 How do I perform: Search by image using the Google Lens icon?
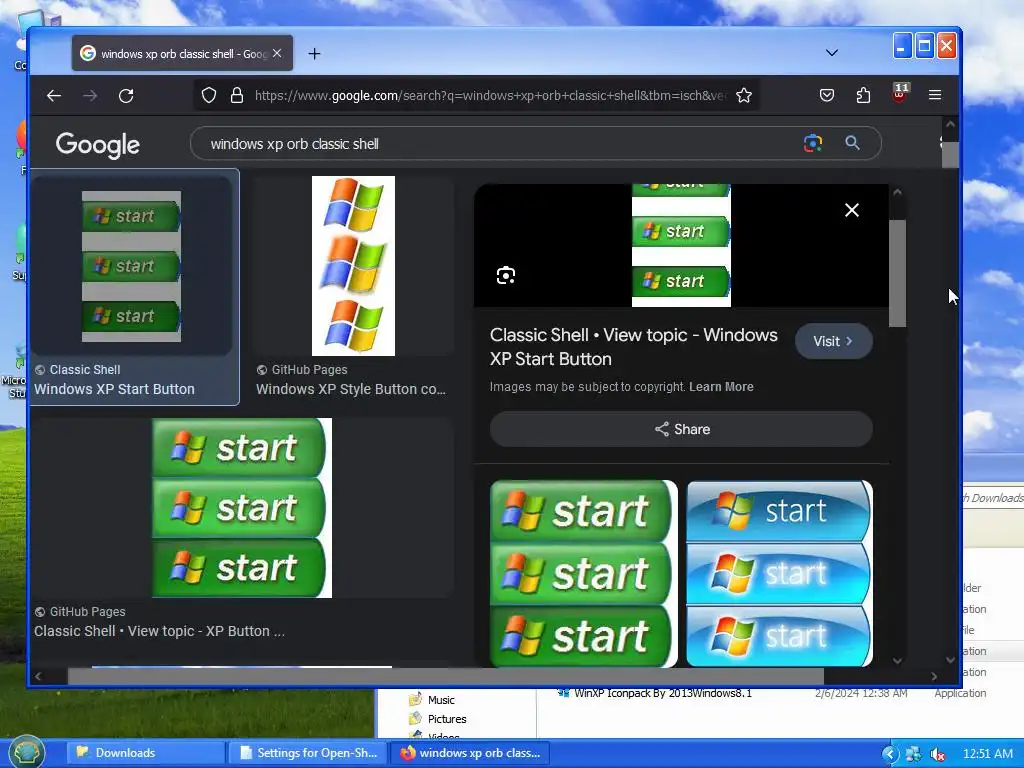coord(812,143)
